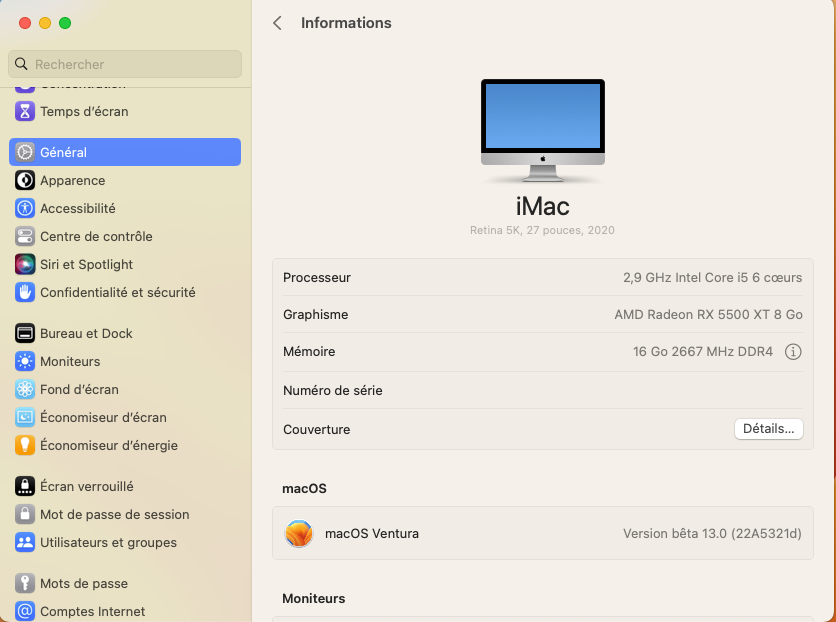Click Mot de passe de session icon
Image resolution: width=836 pixels, height=622 pixels.
[25, 514]
